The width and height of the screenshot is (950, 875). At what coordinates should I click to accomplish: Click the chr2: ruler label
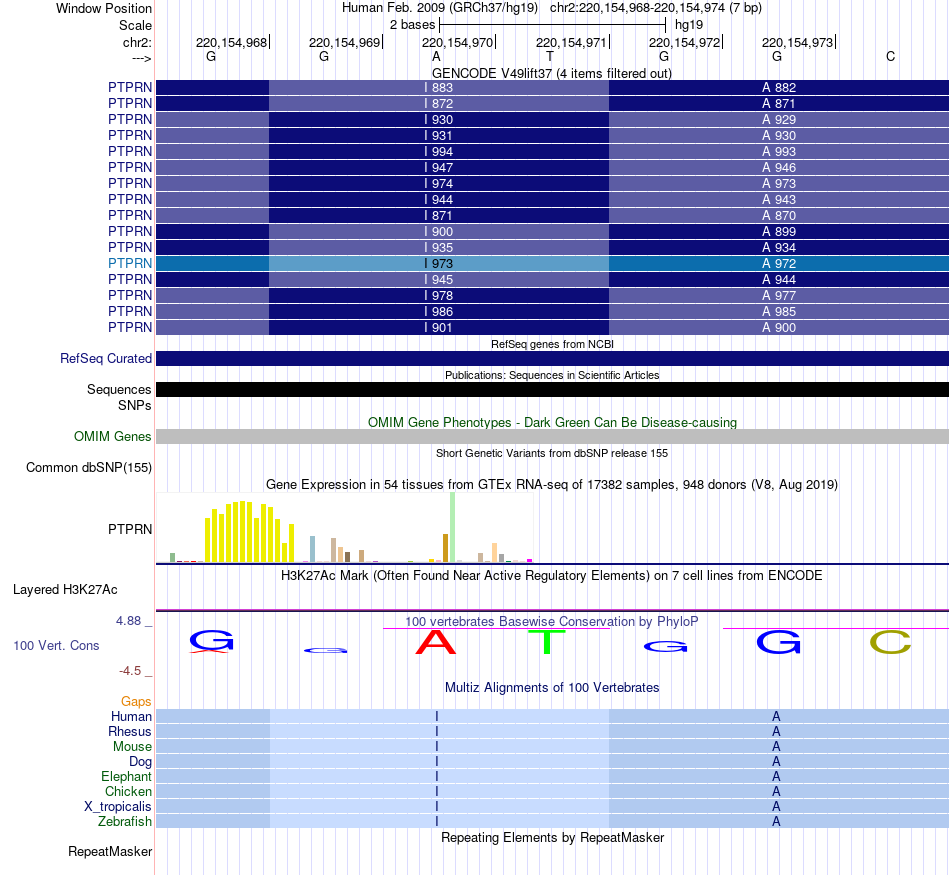tap(137, 42)
